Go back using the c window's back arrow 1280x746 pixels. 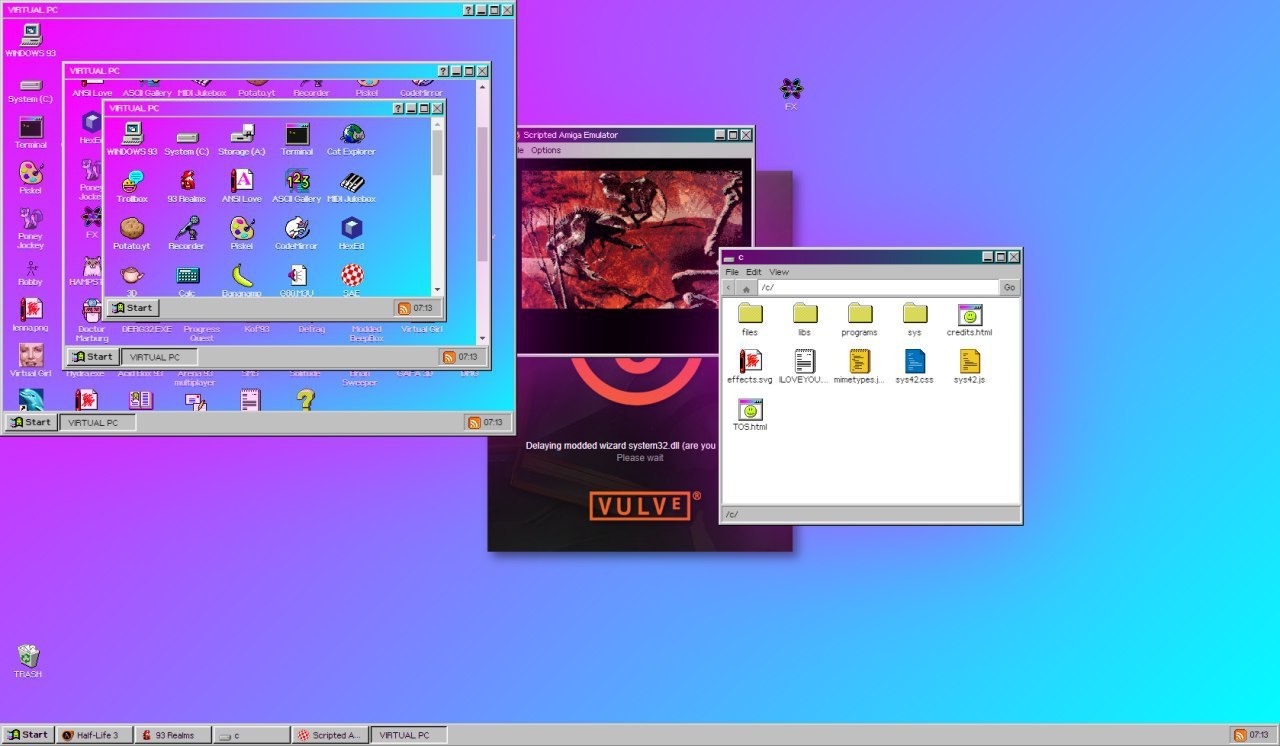729,288
